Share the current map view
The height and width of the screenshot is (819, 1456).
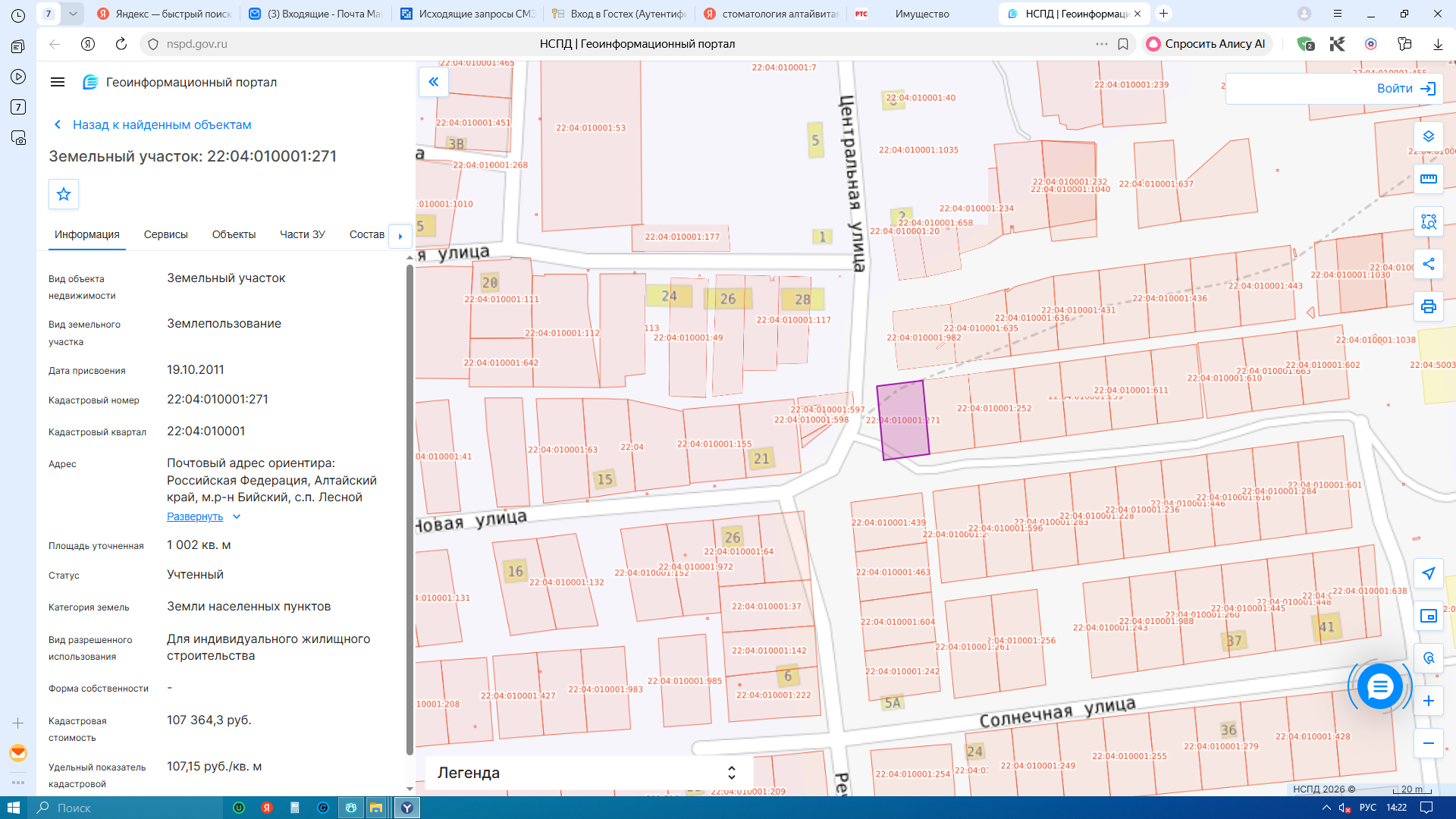click(1429, 264)
